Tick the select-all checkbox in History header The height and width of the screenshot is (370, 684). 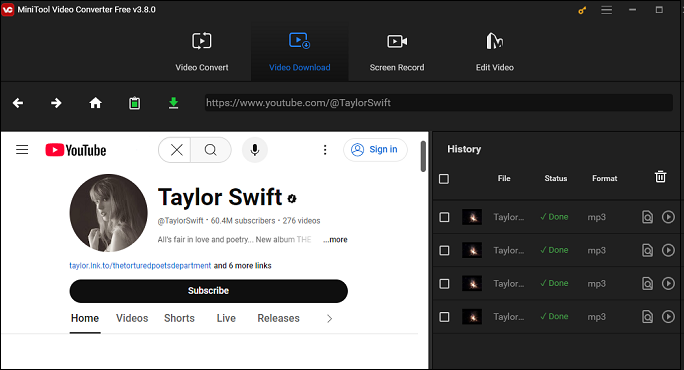[444, 179]
